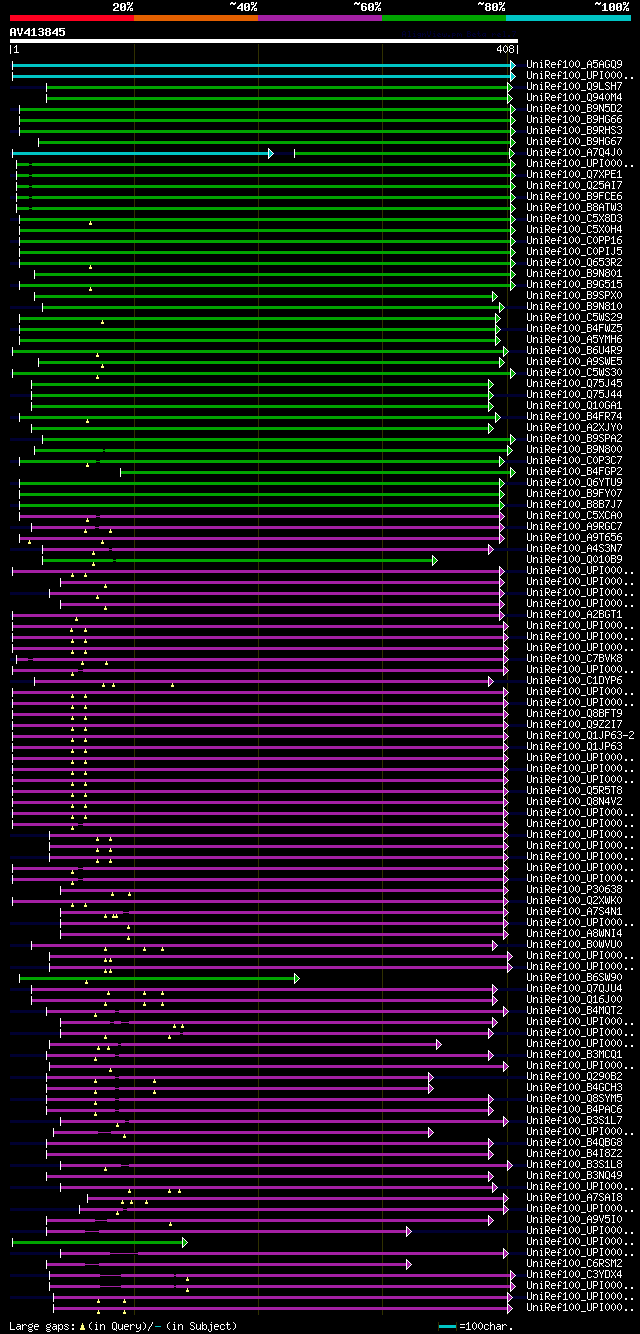
Task: Click the UniRef100_A2XJY0 label
Action: click(x=574, y=427)
